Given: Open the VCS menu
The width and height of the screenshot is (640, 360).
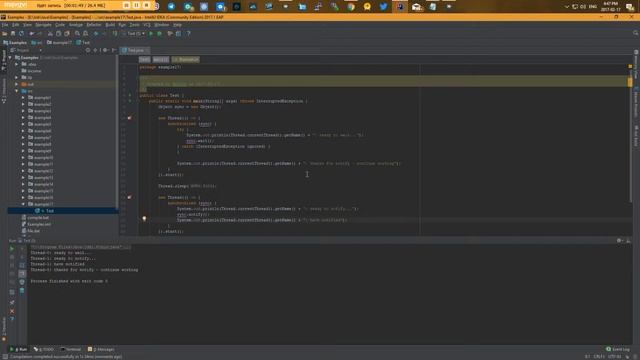Looking at the screenshot, I should tap(147, 25).
